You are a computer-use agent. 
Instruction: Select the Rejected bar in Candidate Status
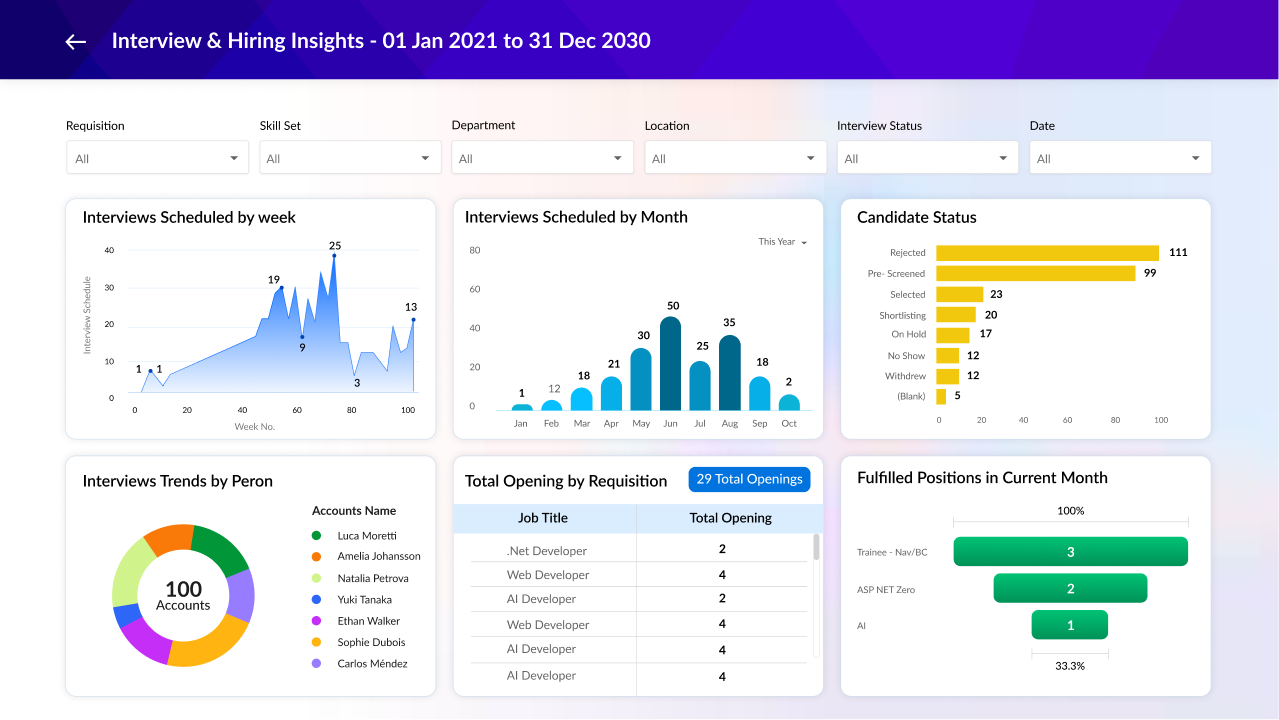1047,253
